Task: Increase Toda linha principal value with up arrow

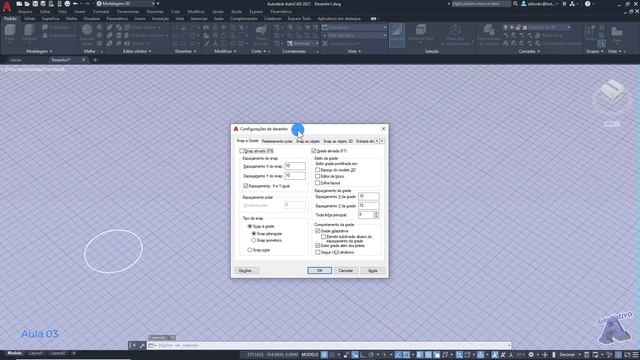Action: pyautogui.click(x=376, y=213)
